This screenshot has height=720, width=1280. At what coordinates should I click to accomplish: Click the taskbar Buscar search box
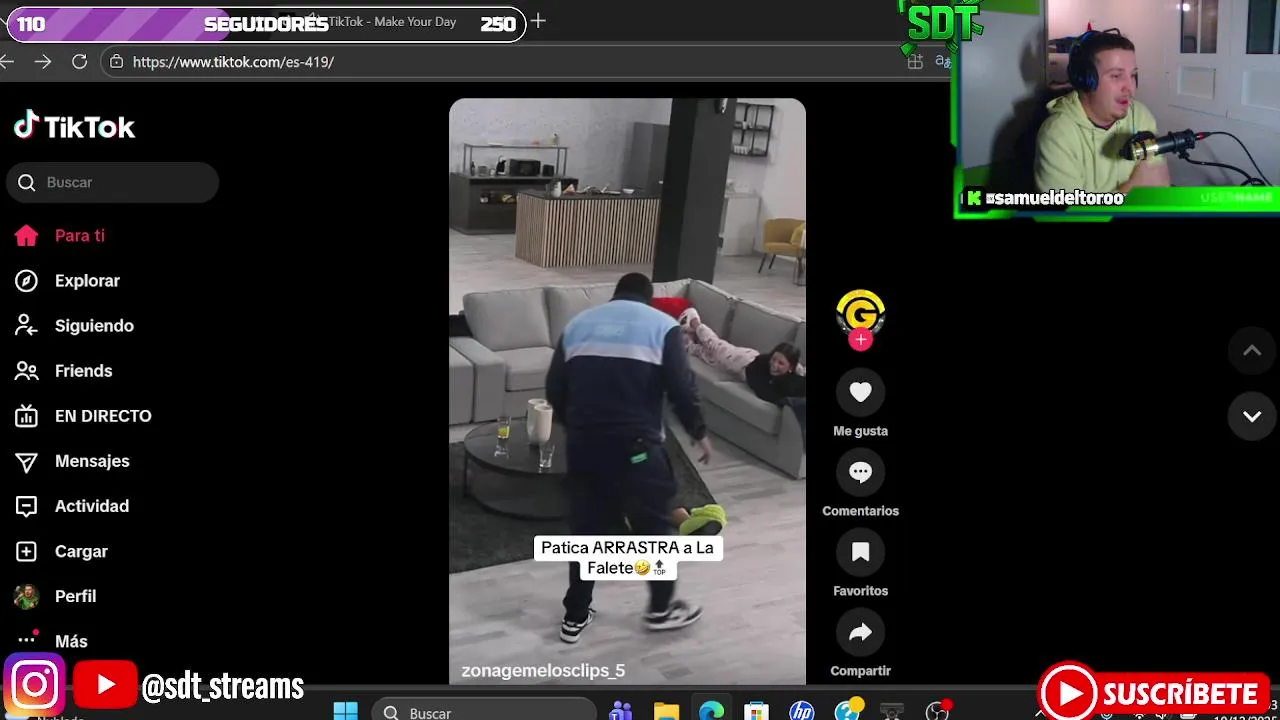click(x=484, y=712)
